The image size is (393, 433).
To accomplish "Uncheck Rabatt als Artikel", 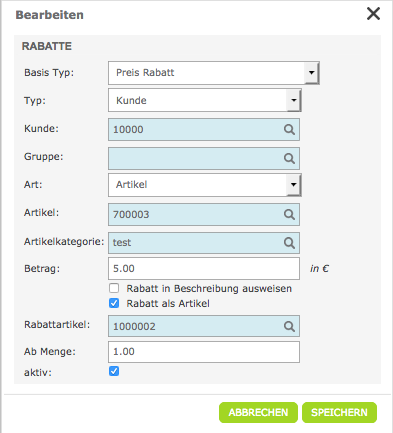I will click(114, 303).
